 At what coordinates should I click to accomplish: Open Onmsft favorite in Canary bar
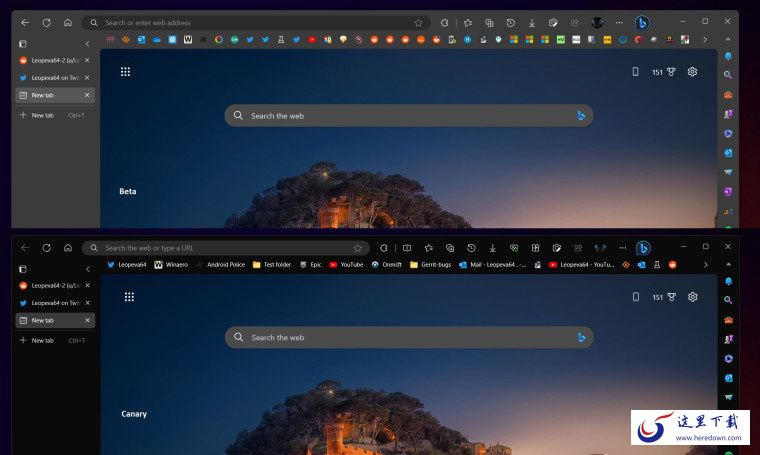coord(387,265)
